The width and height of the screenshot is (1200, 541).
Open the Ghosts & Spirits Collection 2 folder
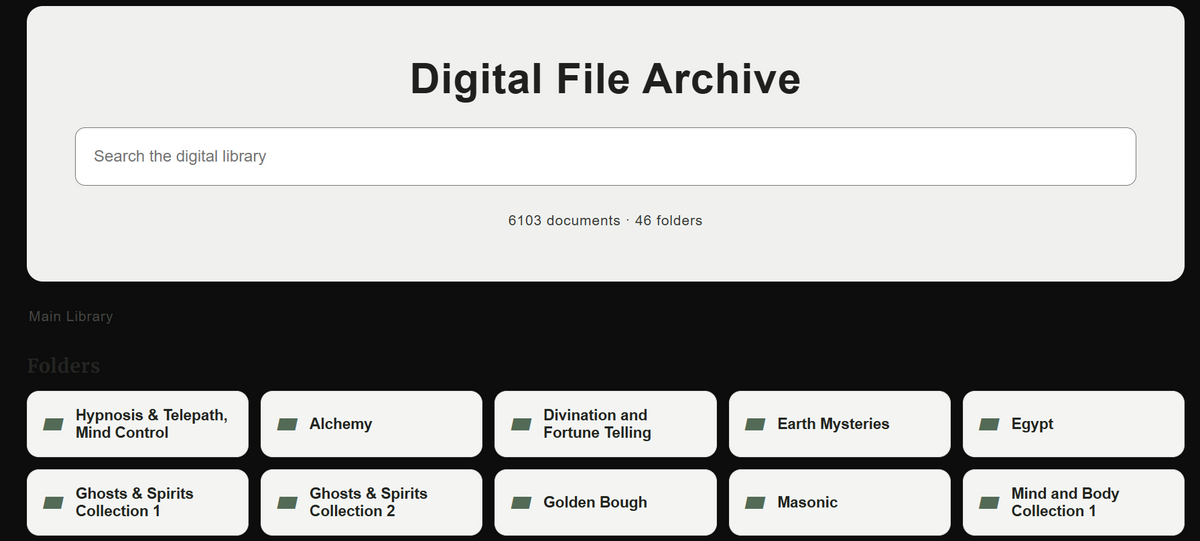(372, 502)
